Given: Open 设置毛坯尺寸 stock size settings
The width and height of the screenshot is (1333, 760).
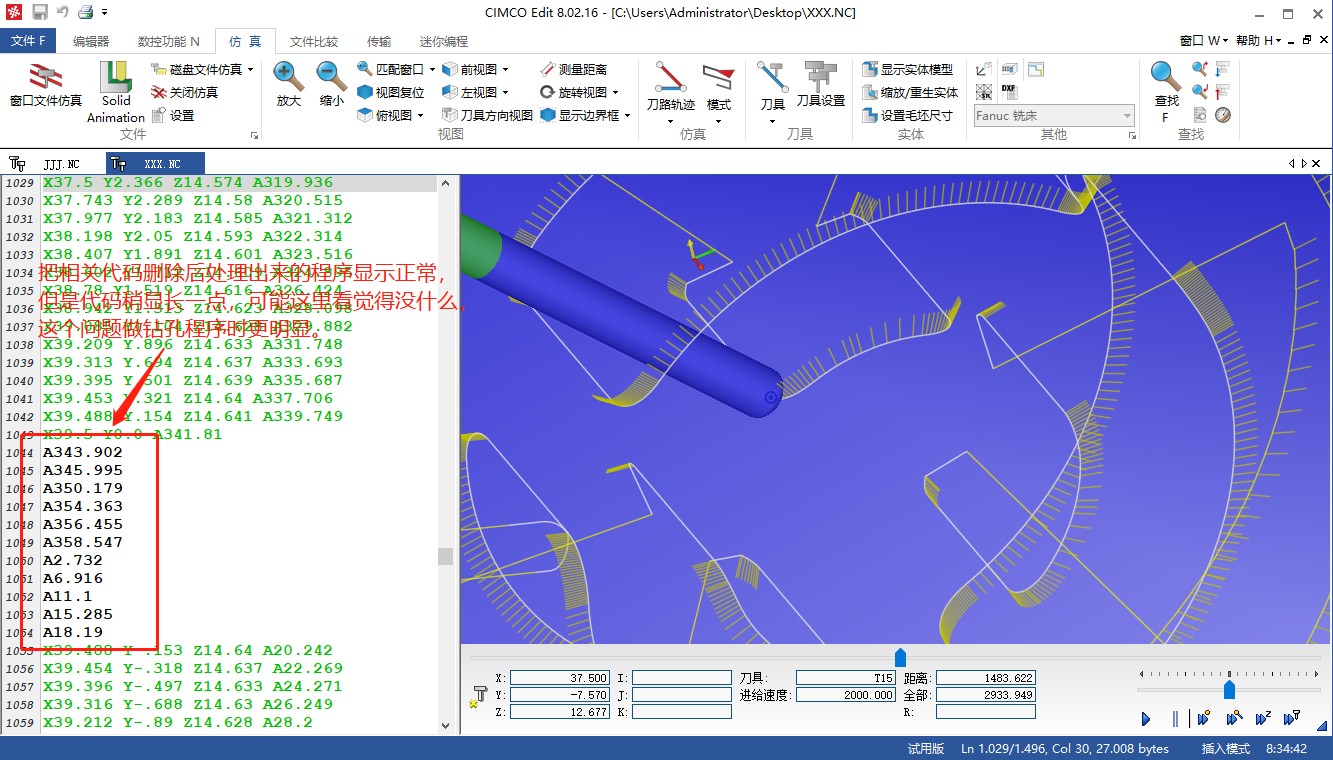Looking at the screenshot, I should tap(908, 115).
